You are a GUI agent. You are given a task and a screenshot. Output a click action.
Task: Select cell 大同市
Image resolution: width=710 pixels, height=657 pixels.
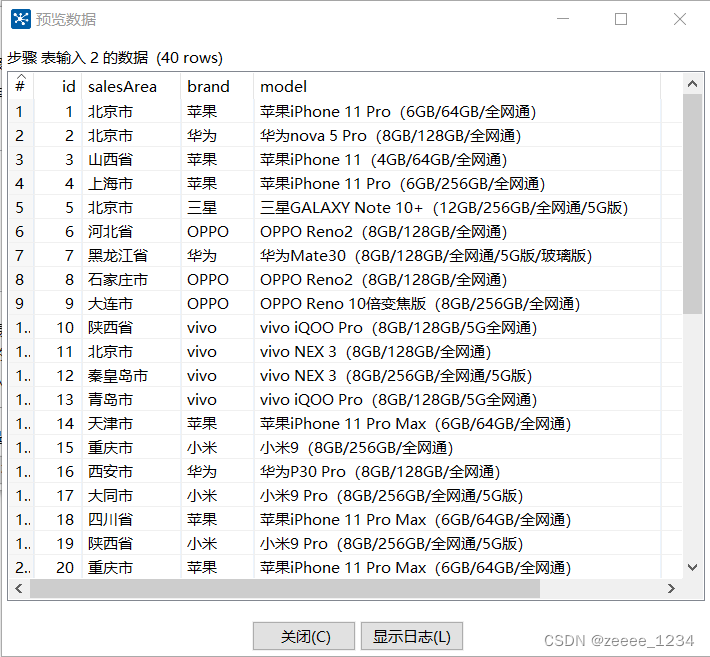coord(131,495)
